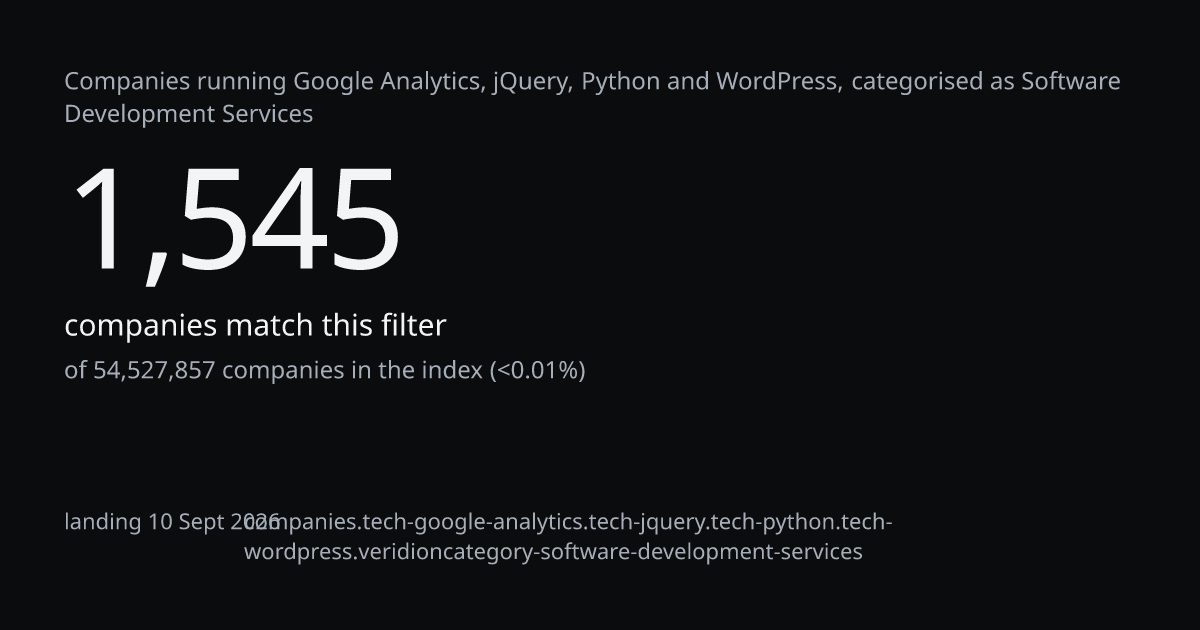Screen dimensions: 1200x630
Task: Click the '(<0.01%)' percentage text
Action: pyautogui.click(x=537, y=371)
